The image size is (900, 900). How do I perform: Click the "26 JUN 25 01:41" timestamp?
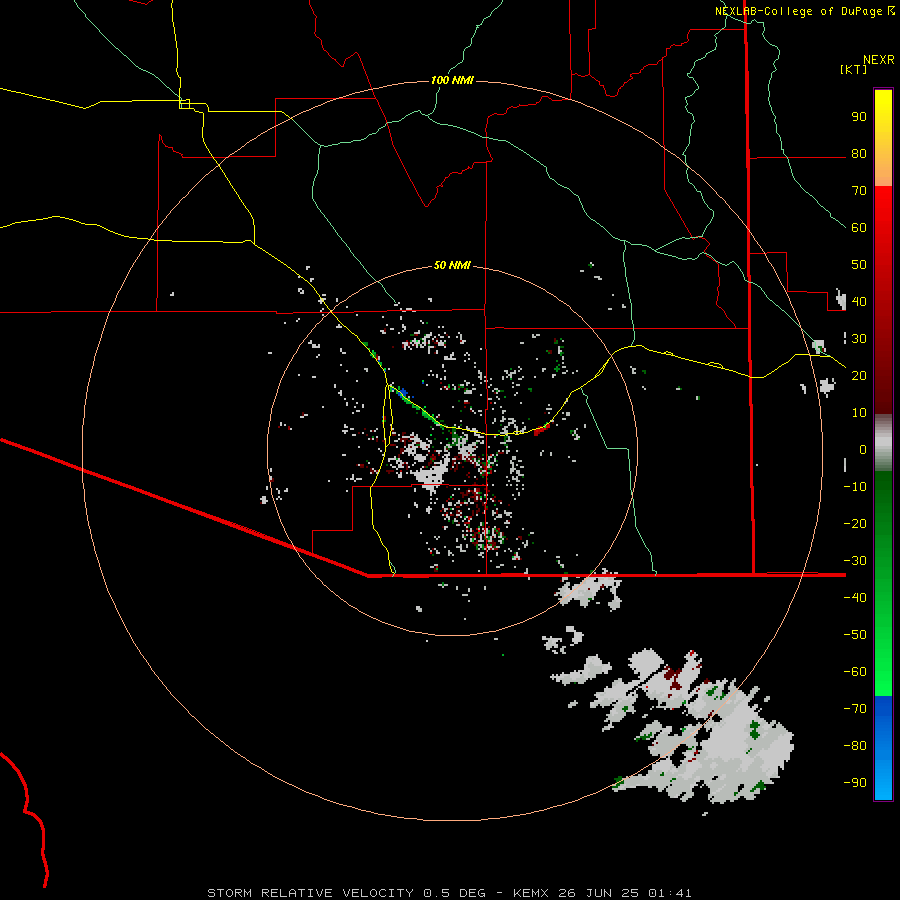pos(624,893)
